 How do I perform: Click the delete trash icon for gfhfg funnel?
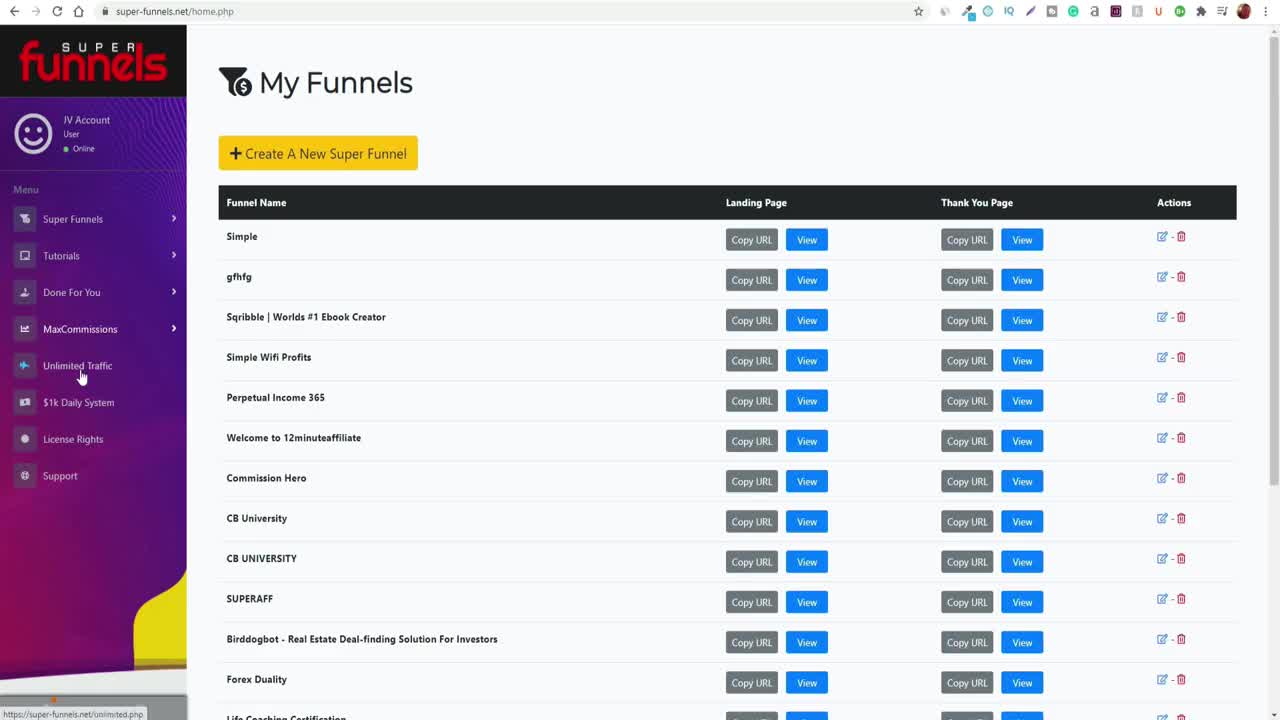[1181, 277]
